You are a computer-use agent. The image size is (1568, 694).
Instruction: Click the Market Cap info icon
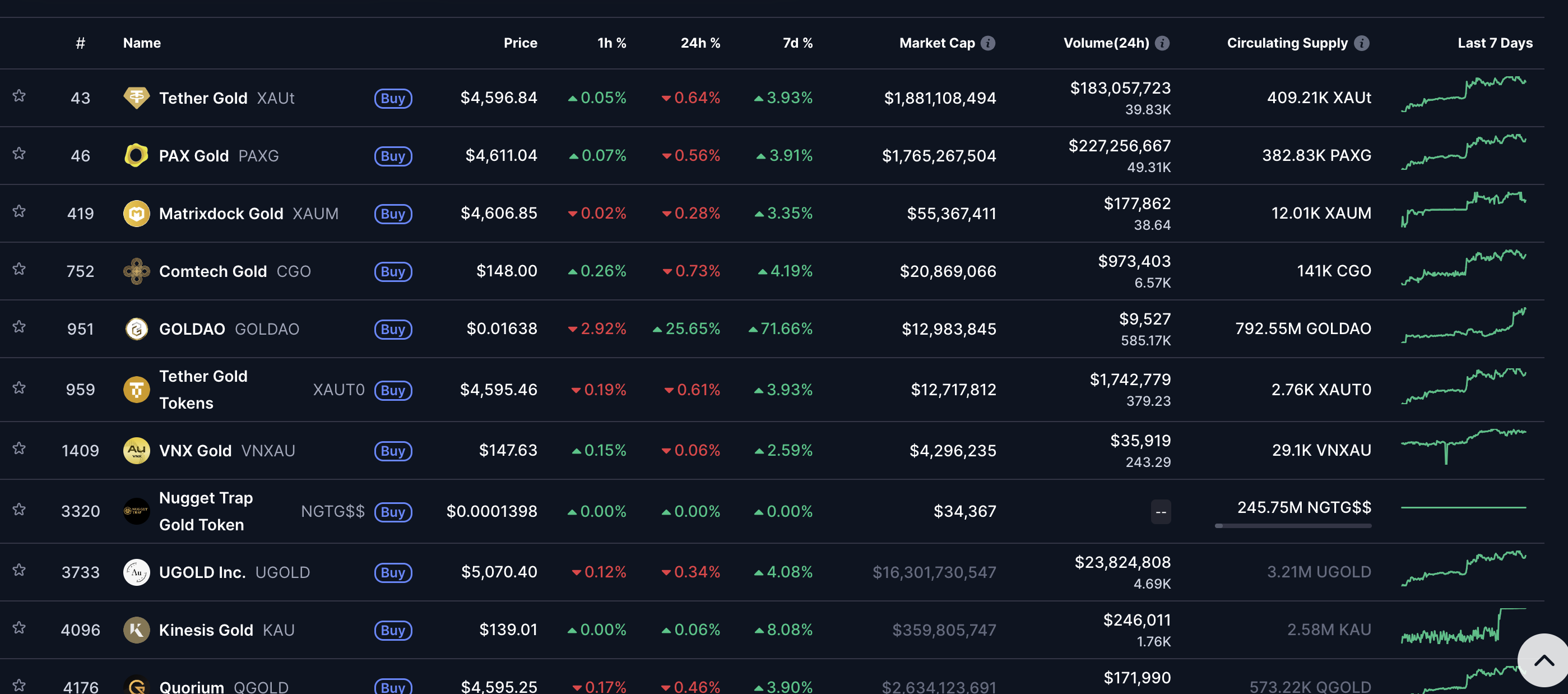[x=988, y=43]
